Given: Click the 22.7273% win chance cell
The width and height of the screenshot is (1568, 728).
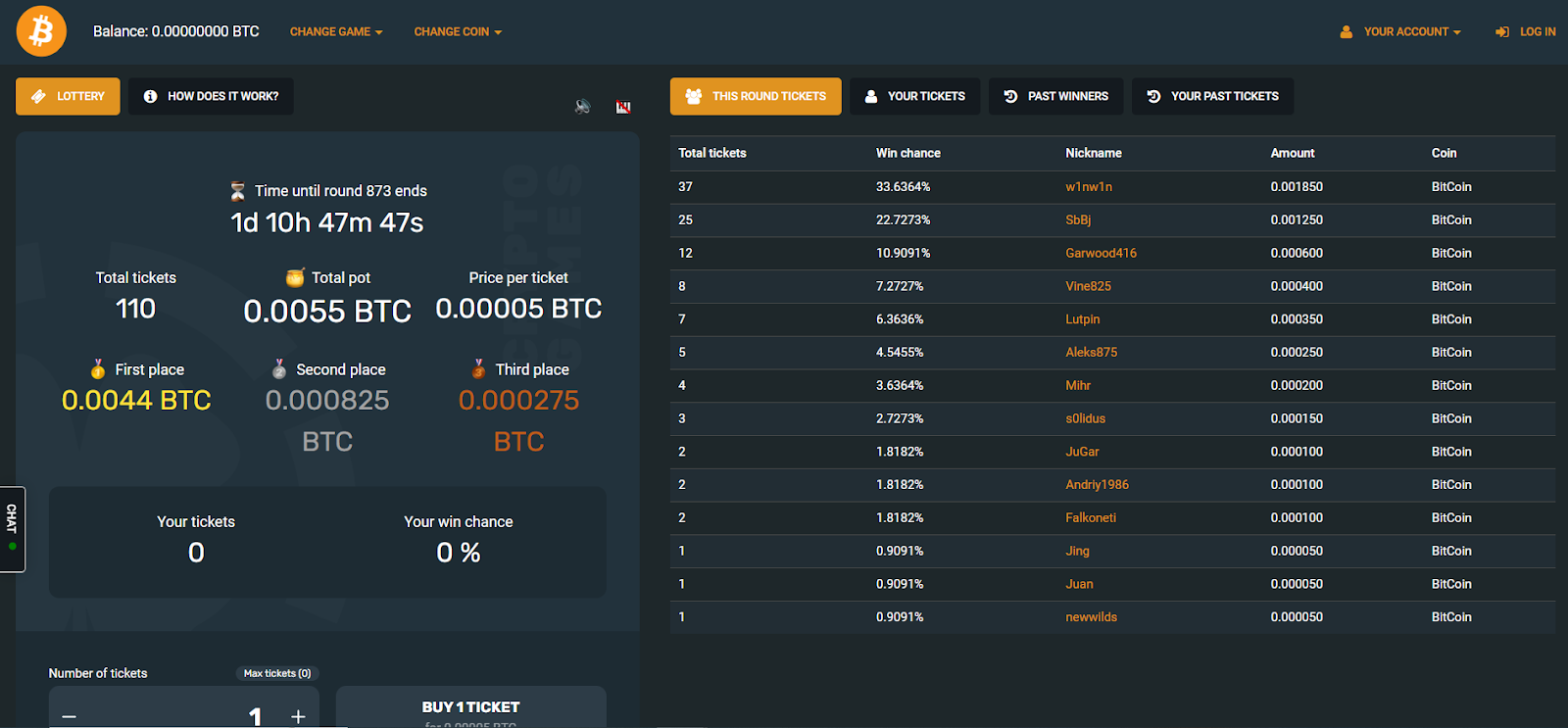Looking at the screenshot, I should click(903, 220).
